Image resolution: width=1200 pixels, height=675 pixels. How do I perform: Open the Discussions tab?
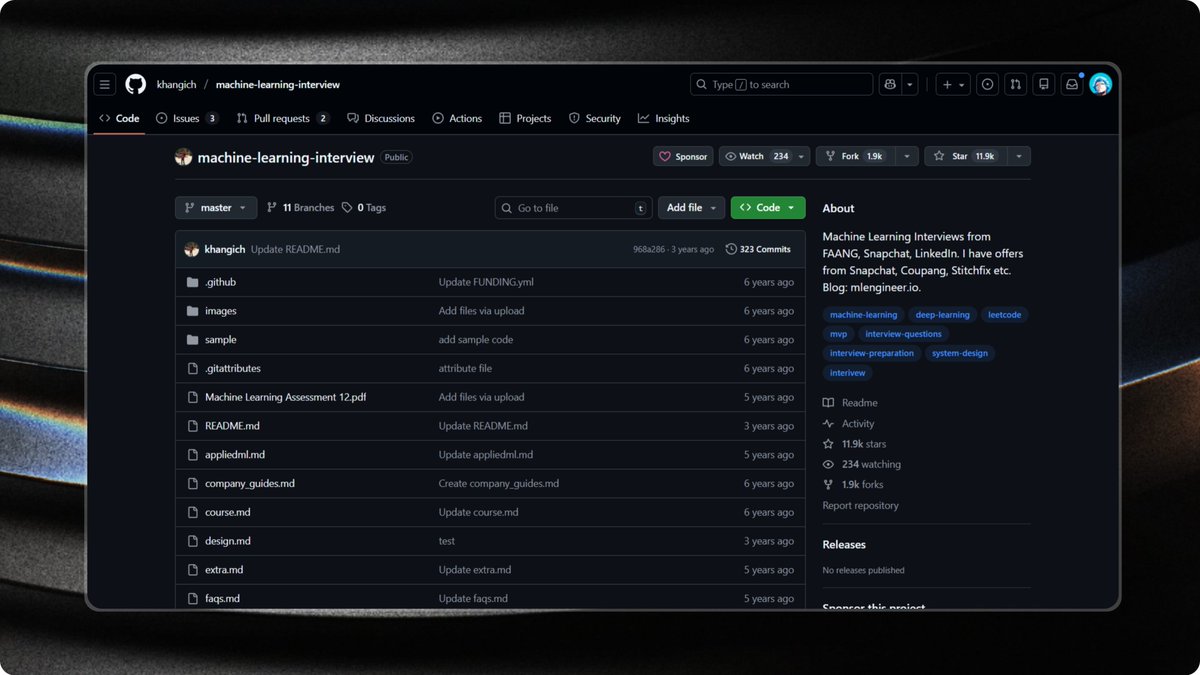pos(381,118)
